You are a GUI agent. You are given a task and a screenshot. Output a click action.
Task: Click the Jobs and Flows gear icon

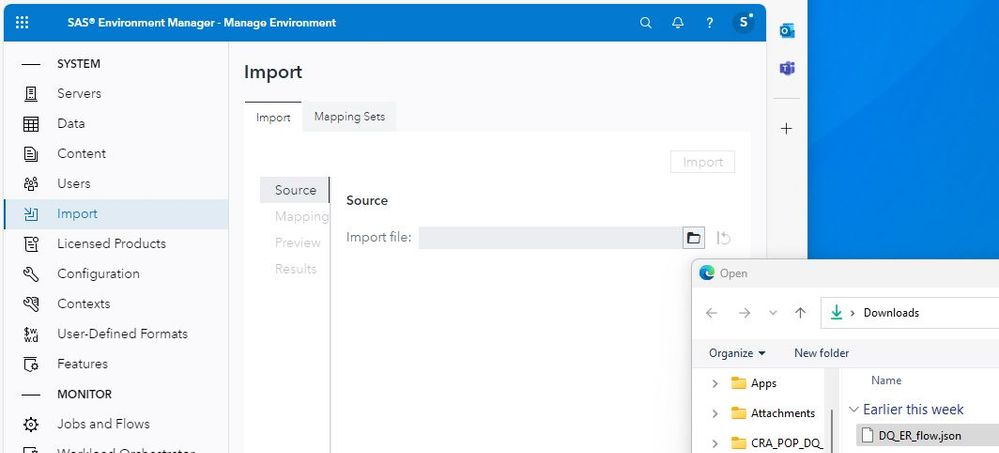[x=31, y=424]
